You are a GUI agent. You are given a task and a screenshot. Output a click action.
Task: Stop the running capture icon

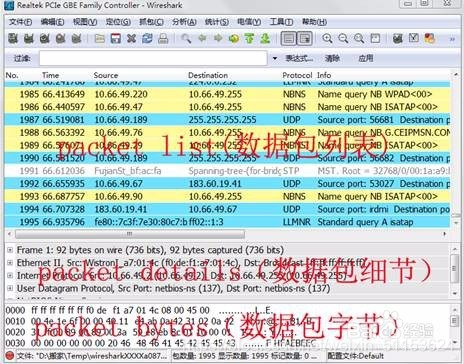[x=60, y=39]
